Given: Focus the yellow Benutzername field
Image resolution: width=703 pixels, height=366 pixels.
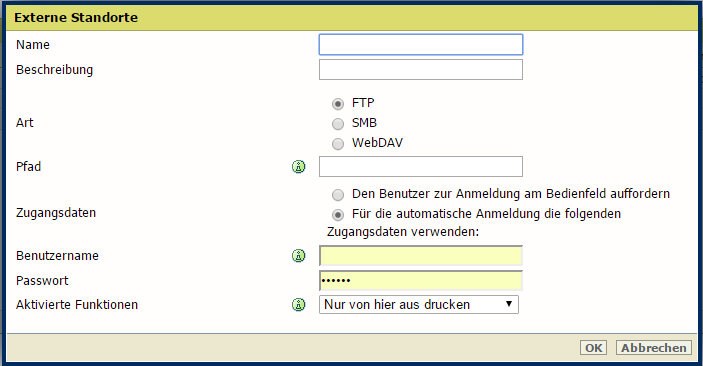Looking at the screenshot, I should point(421,256).
